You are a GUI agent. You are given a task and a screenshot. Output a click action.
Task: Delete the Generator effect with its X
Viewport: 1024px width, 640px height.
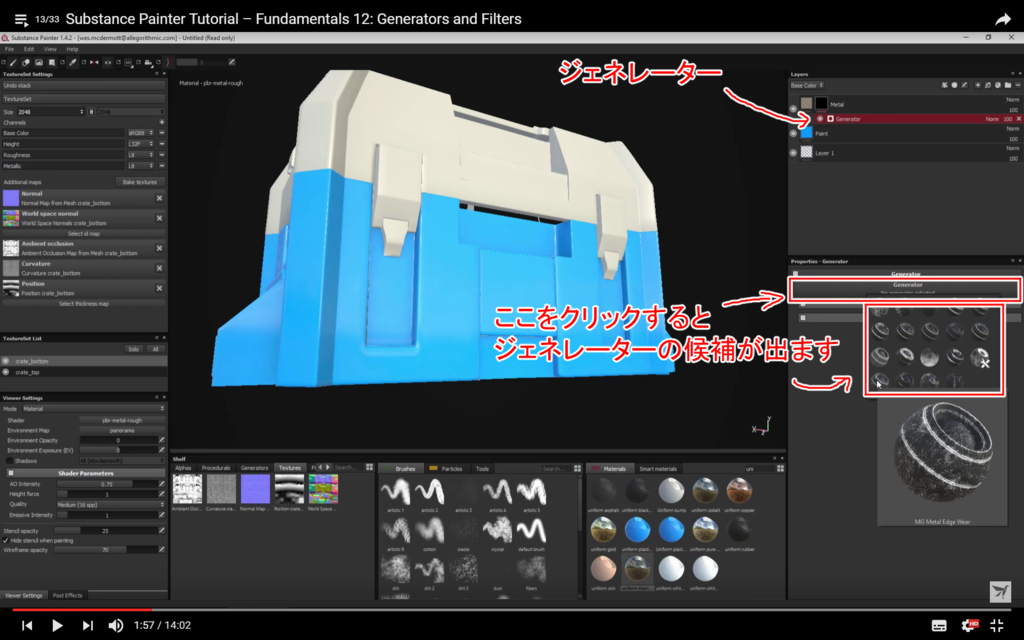click(1018, 119)
